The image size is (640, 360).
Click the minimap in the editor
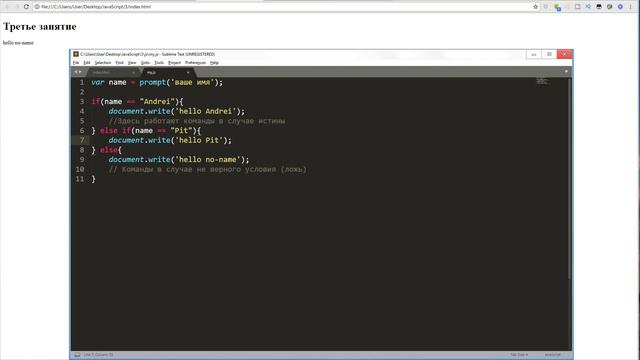coord(542,81)
